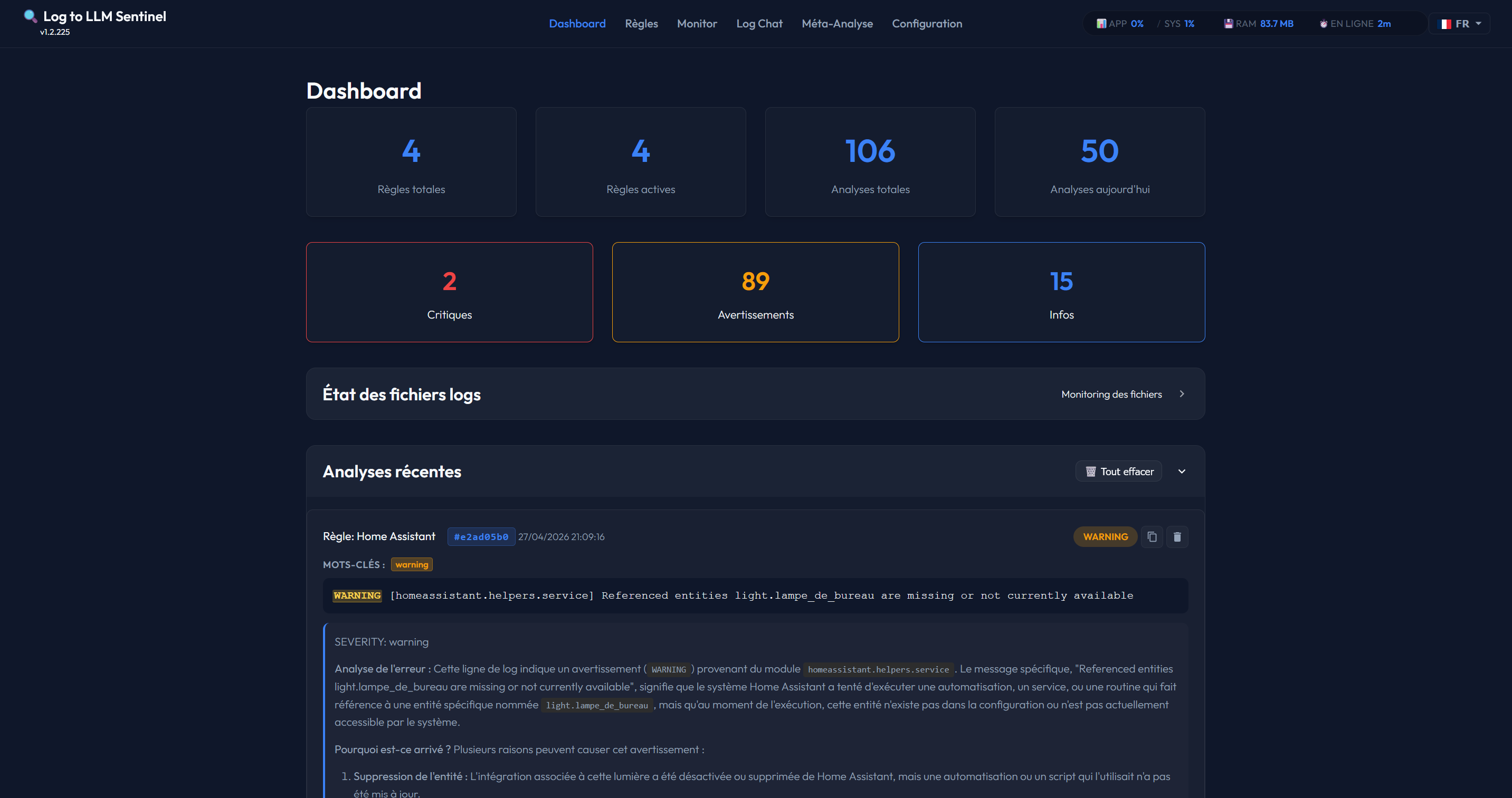Click the EN LIGNE 2m uptime
The image size is (1512, 798).
coord(1384,23)
